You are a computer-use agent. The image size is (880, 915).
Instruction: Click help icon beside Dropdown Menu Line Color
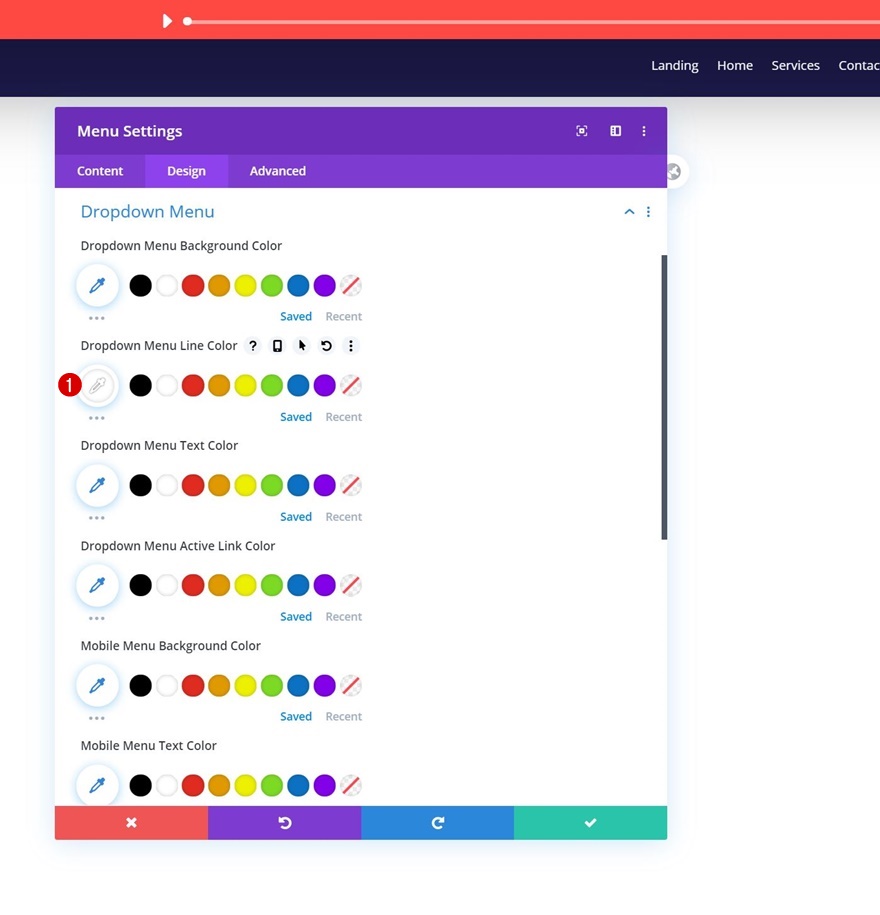pyautogui.click(x=253, y=346)
